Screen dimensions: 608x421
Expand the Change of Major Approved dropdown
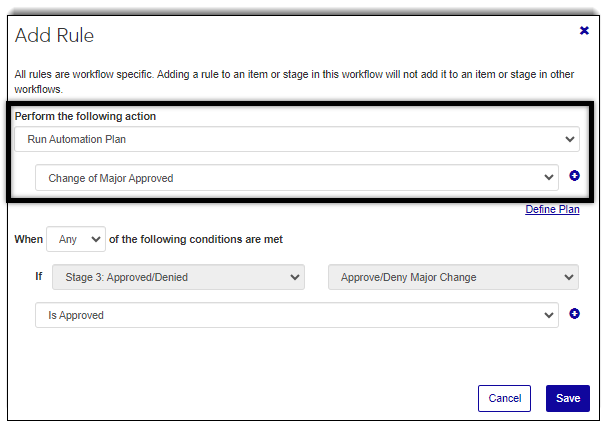pyautogui.click(x=296, y=178)
